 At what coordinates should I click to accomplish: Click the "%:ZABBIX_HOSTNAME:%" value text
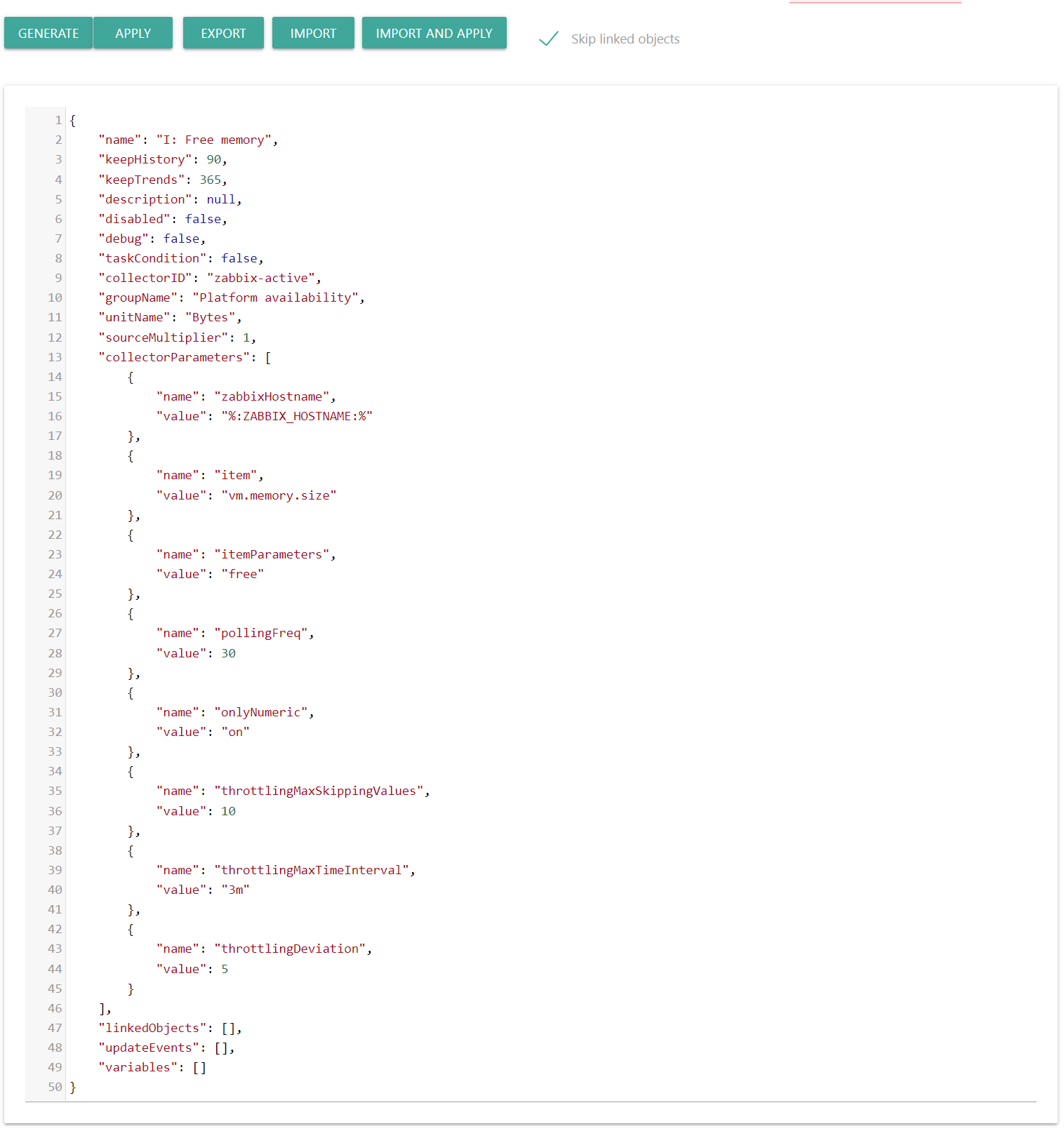click(296, 417)
